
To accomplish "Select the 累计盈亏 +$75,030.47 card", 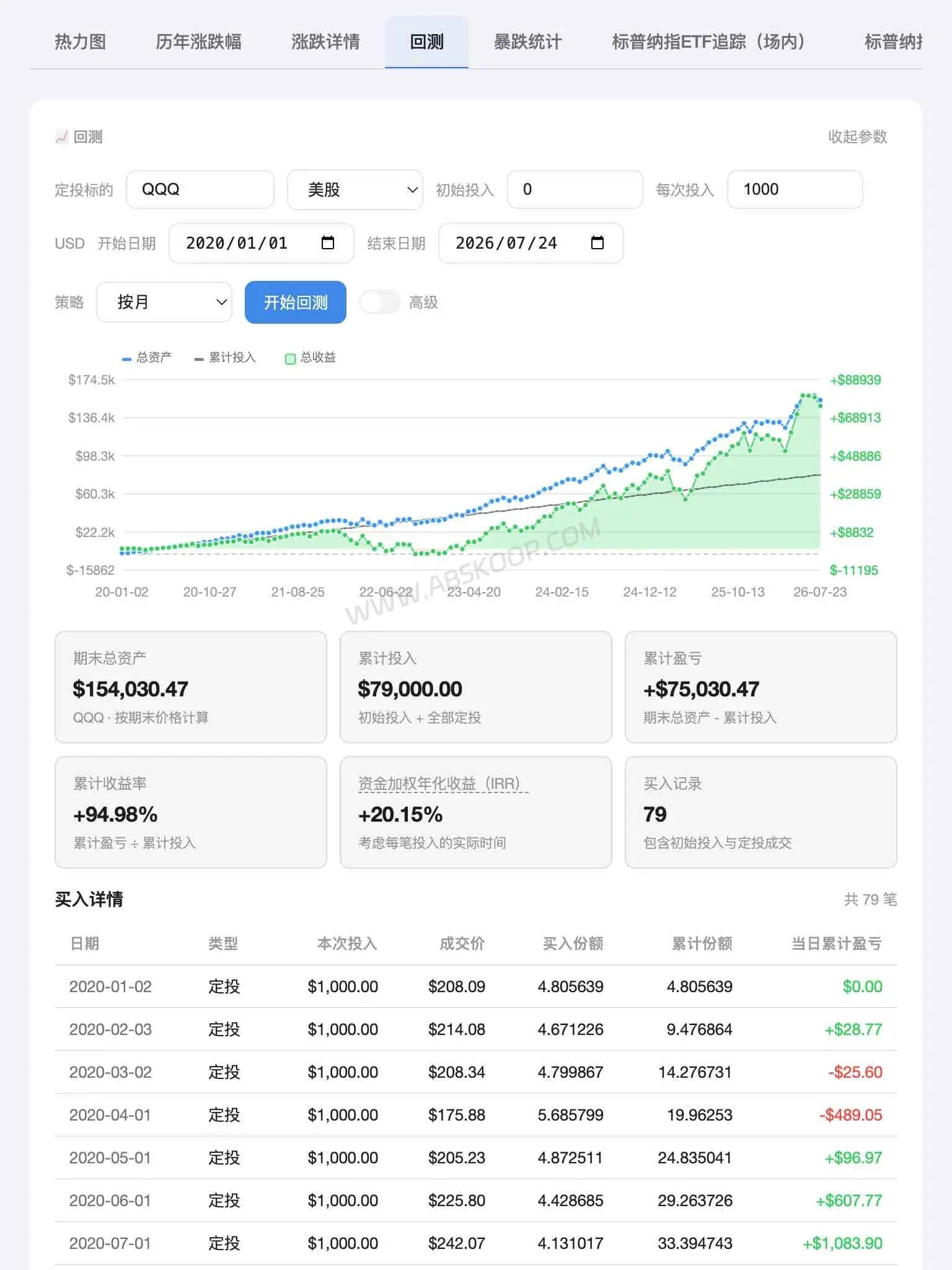I will click(x=761, y=687).
